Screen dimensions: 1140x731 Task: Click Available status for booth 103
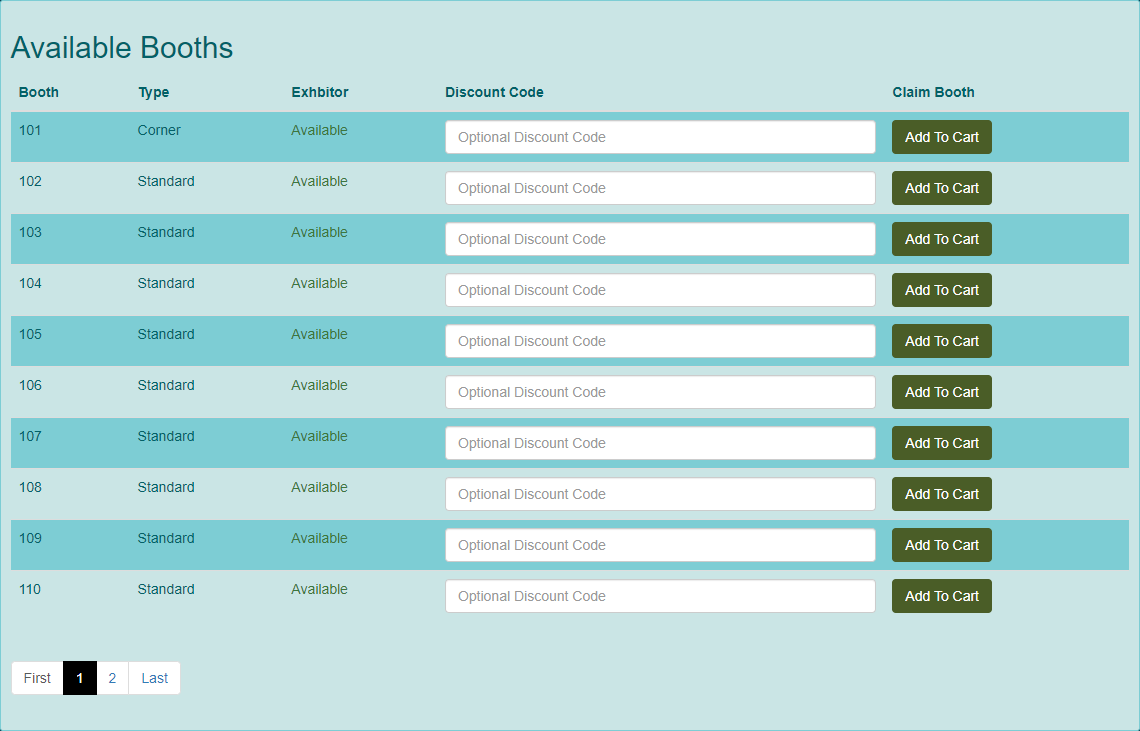click(319, 232)
